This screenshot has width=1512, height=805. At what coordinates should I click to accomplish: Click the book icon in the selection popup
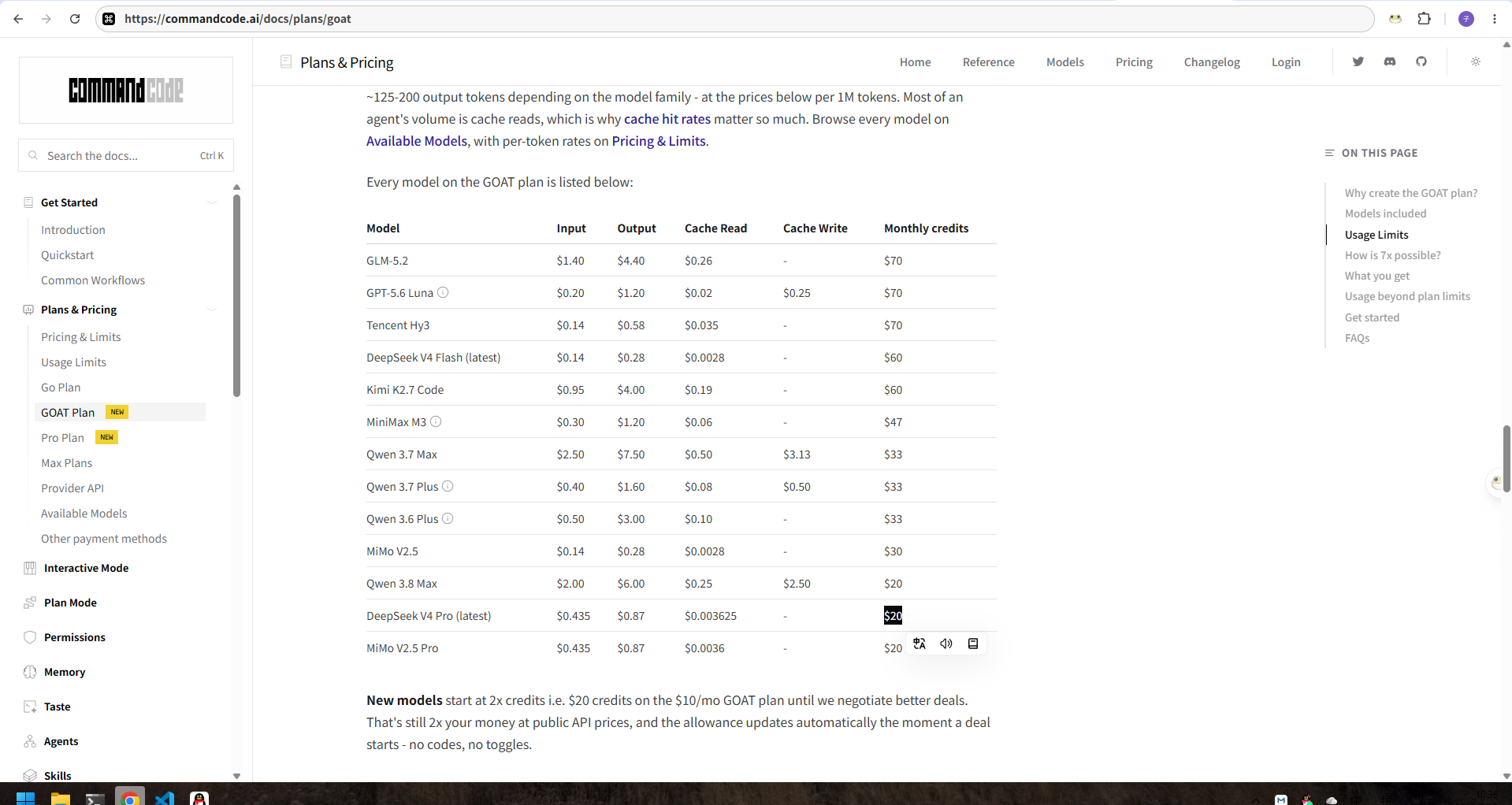pyautogui.click(x=973, y=644)
